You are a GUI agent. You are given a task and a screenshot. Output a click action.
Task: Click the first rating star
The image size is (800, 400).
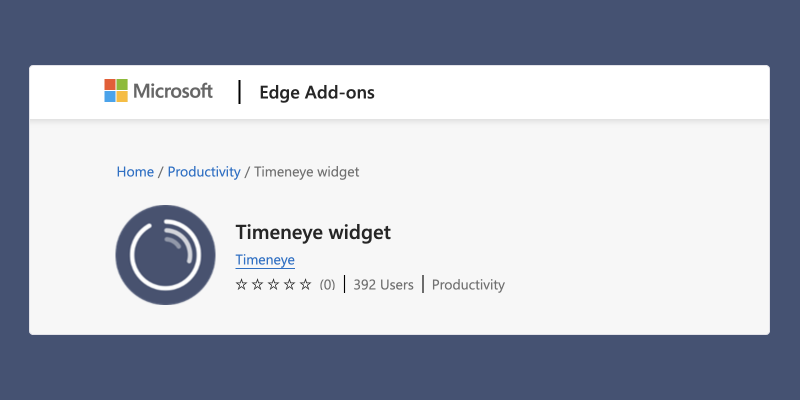pyautogui.click(x=241, y=285)
